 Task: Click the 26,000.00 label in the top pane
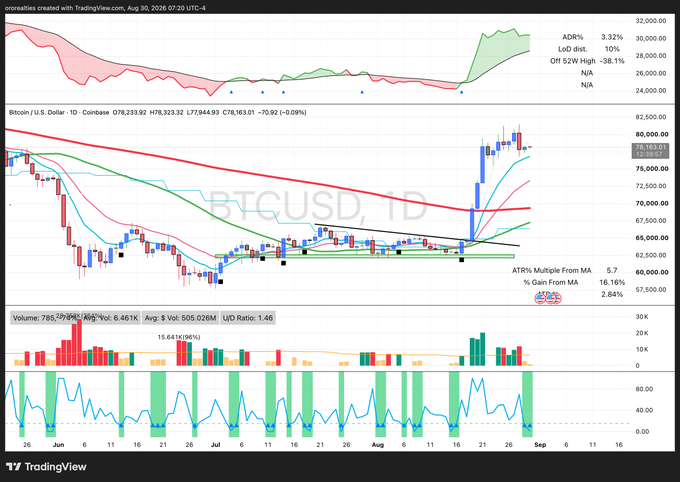click(x=651, y=73)
